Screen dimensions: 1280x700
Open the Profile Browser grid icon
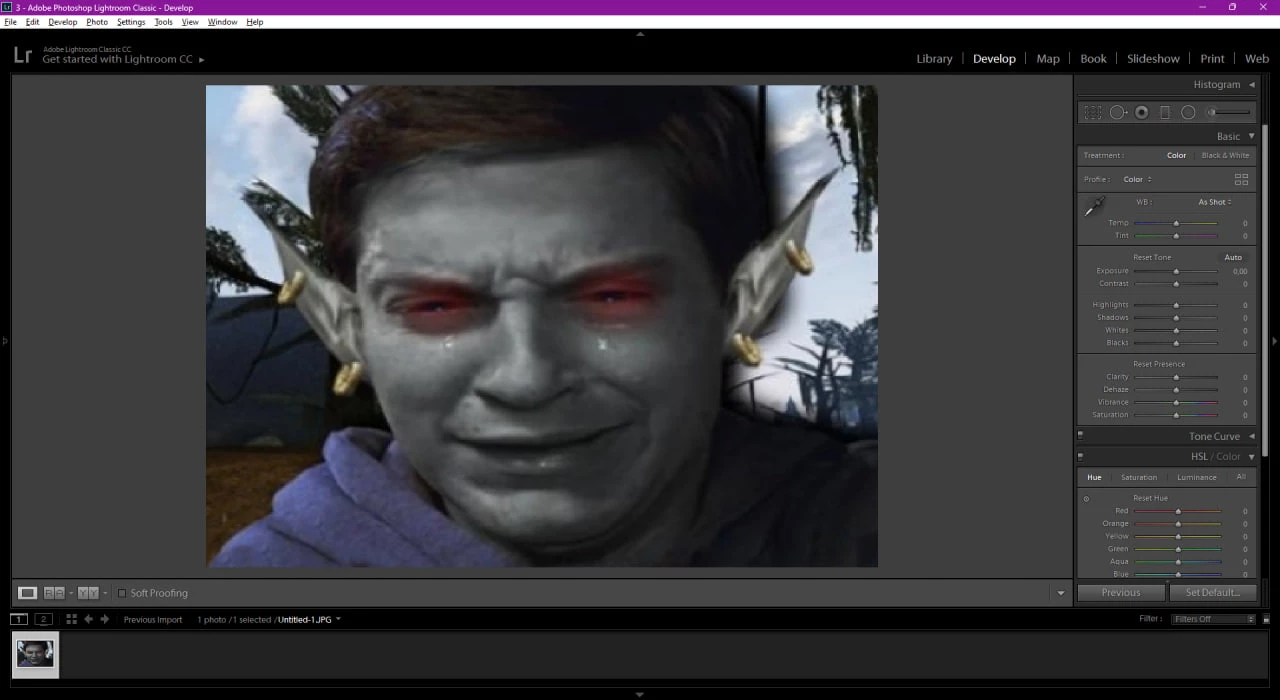click(1241, 179)
